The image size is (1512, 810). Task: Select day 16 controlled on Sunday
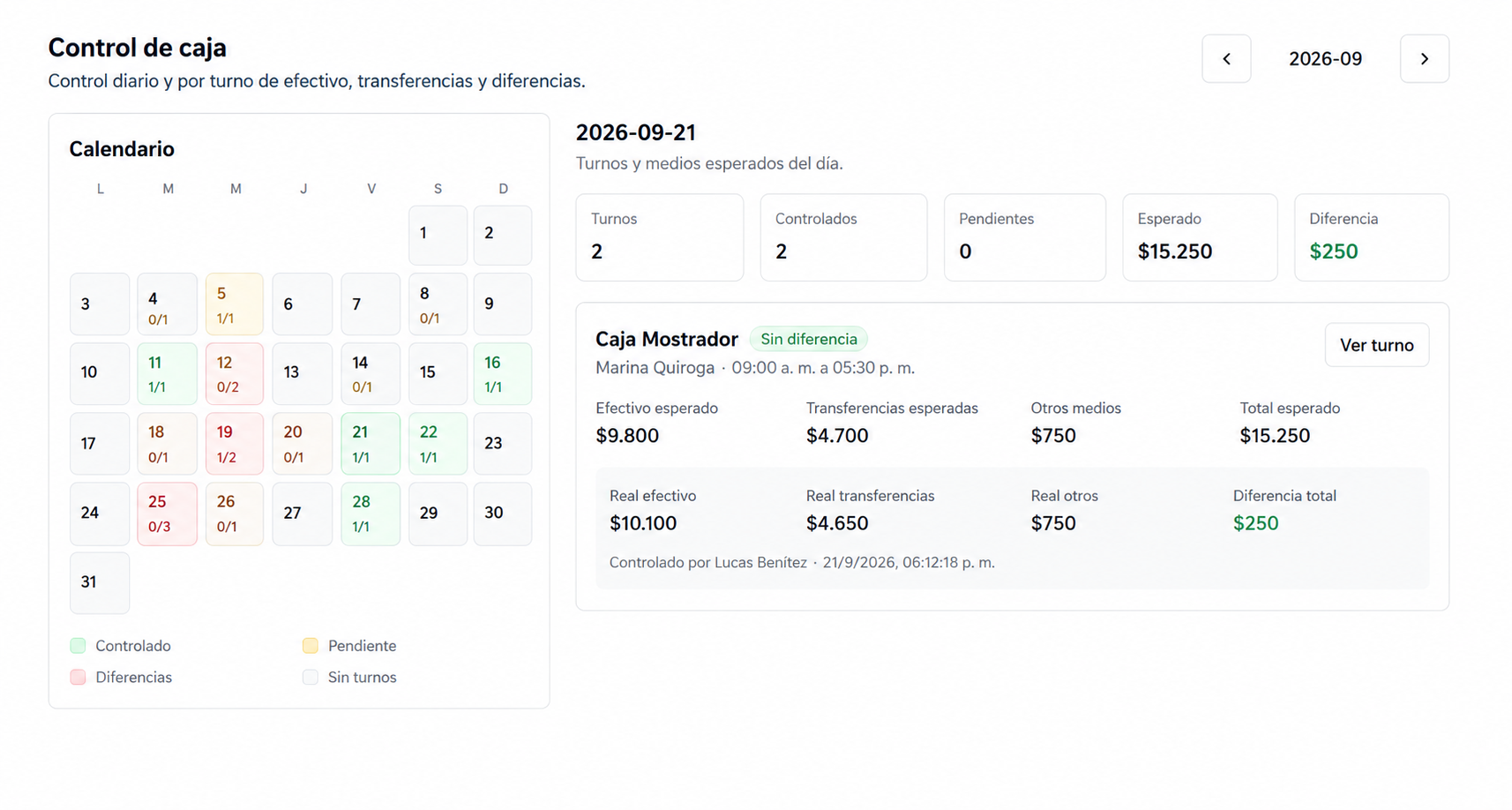click(502, 374)
